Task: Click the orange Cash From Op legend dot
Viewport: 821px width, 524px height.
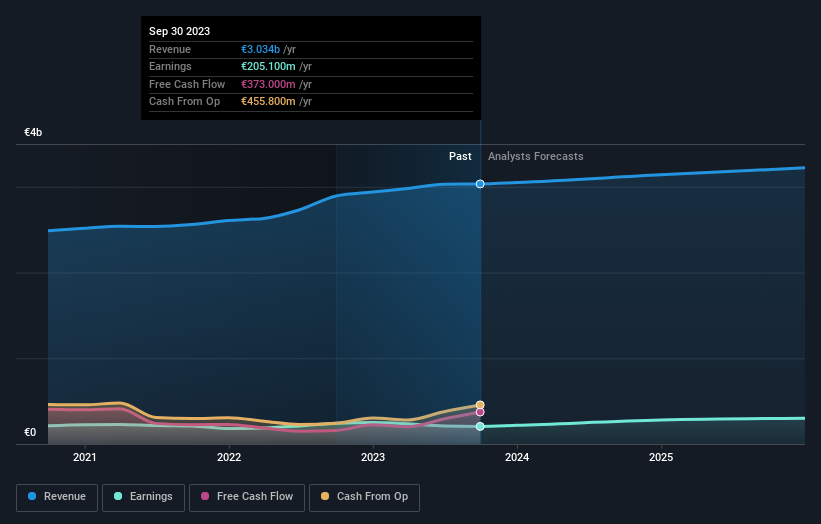Action: point(325,496)
